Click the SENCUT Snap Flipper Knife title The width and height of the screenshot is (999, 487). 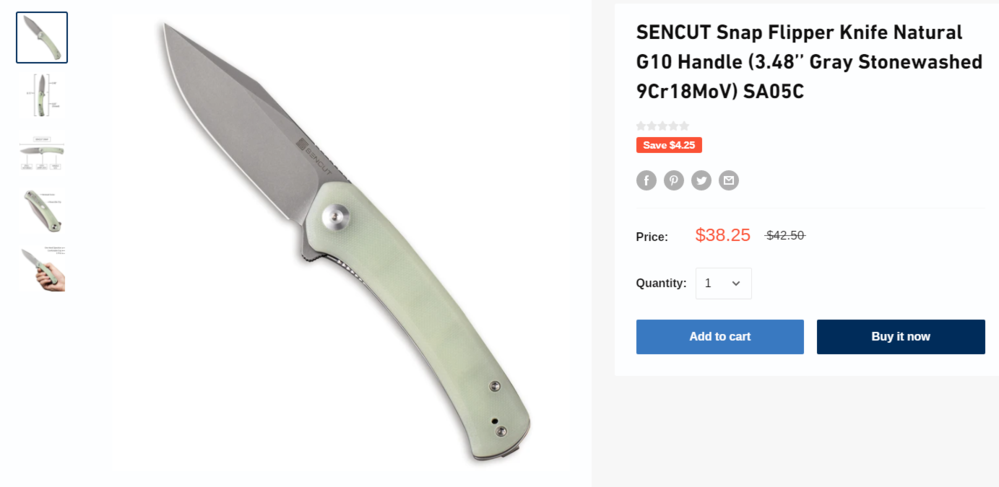(809, 62)
